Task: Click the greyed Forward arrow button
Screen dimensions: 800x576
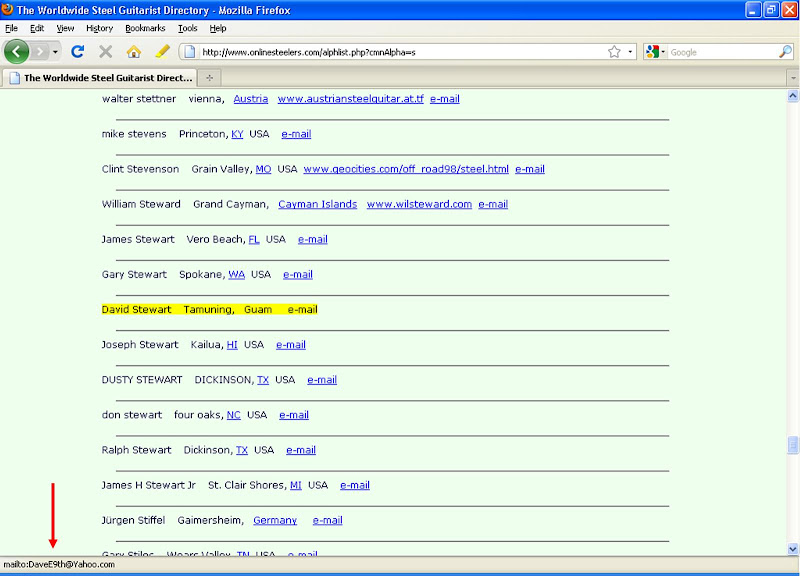Action: 39,52
